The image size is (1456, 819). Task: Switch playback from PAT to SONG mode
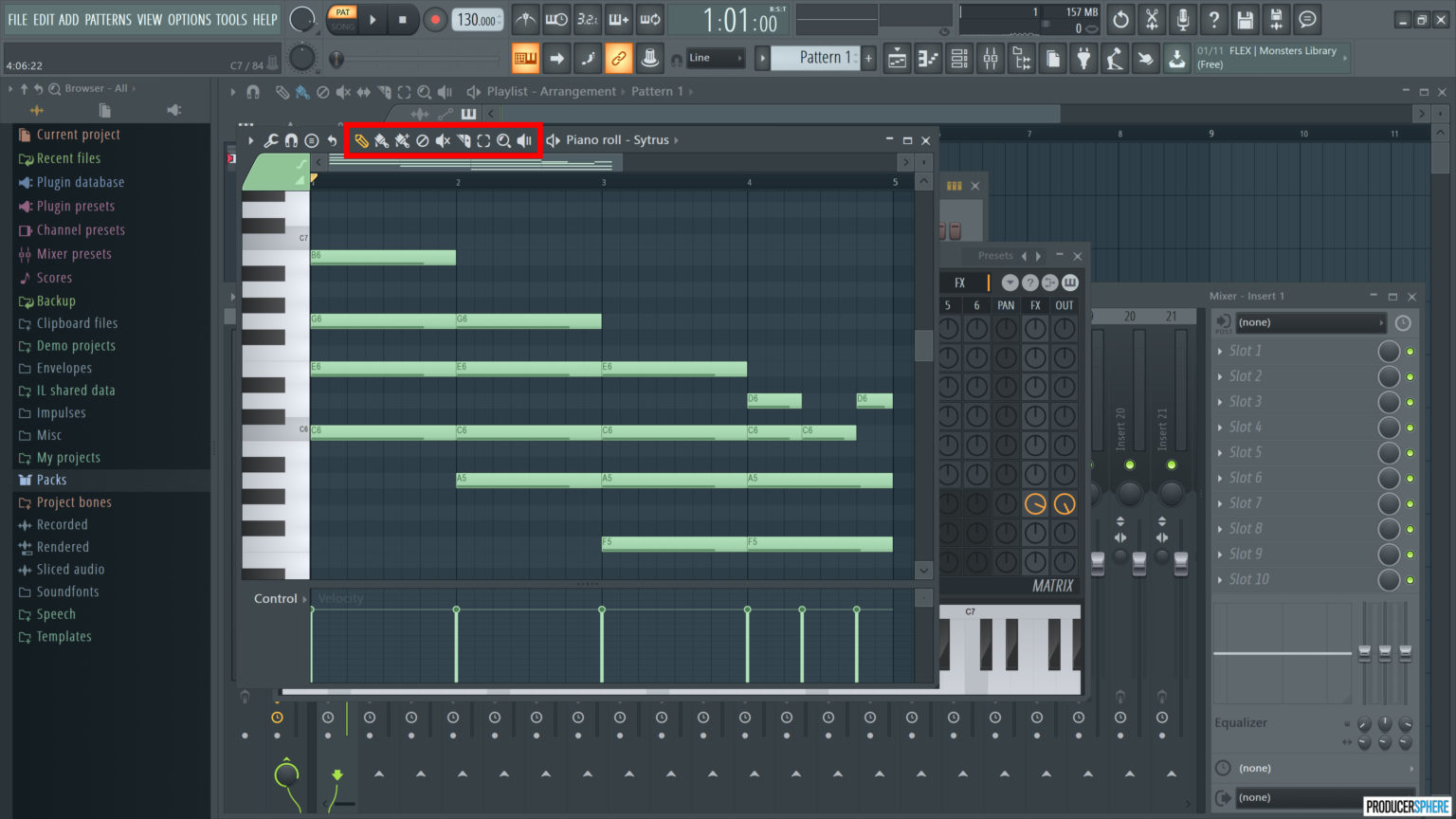tap(341, 27)
